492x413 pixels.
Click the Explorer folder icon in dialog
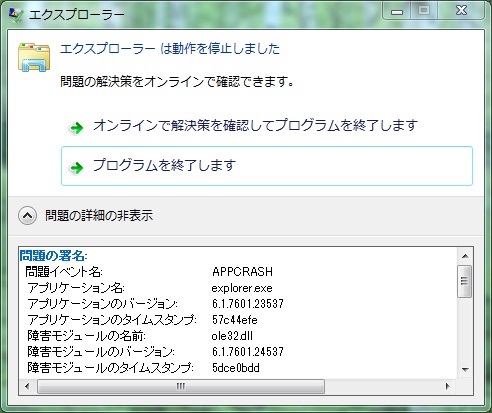pyautogui.click(x=34, y=57)
